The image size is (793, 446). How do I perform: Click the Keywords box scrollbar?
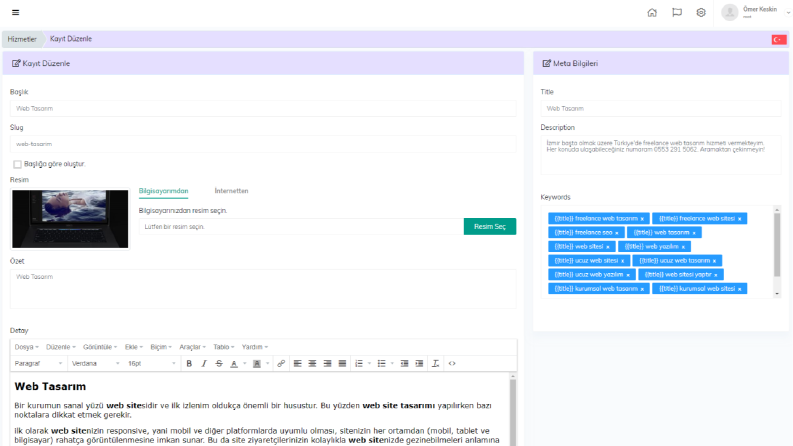click(x=777, y=245)
